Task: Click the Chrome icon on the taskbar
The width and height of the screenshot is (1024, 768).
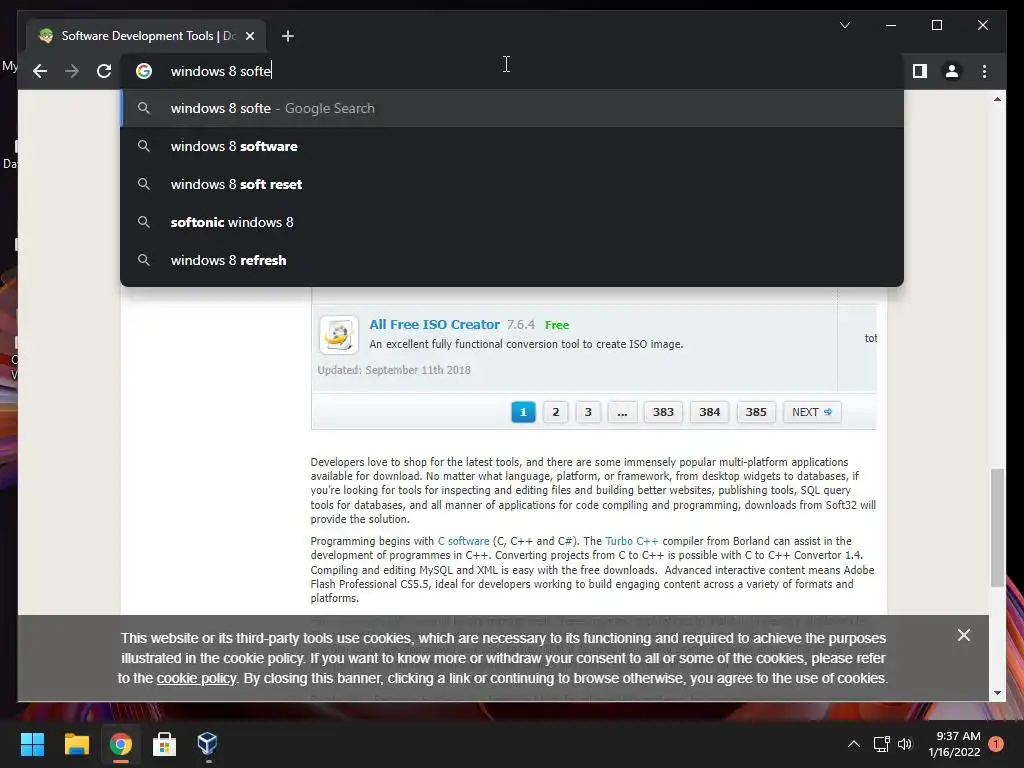Action: [120, 744]
